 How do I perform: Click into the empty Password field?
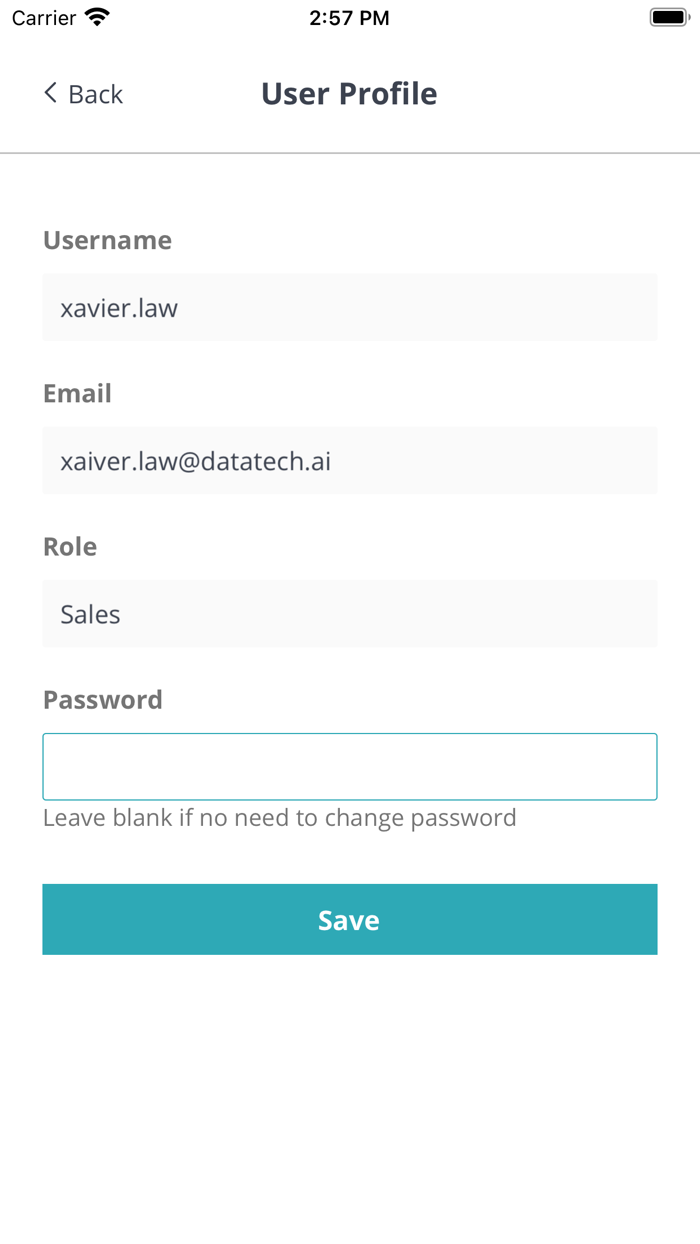[x=349, y=767]
